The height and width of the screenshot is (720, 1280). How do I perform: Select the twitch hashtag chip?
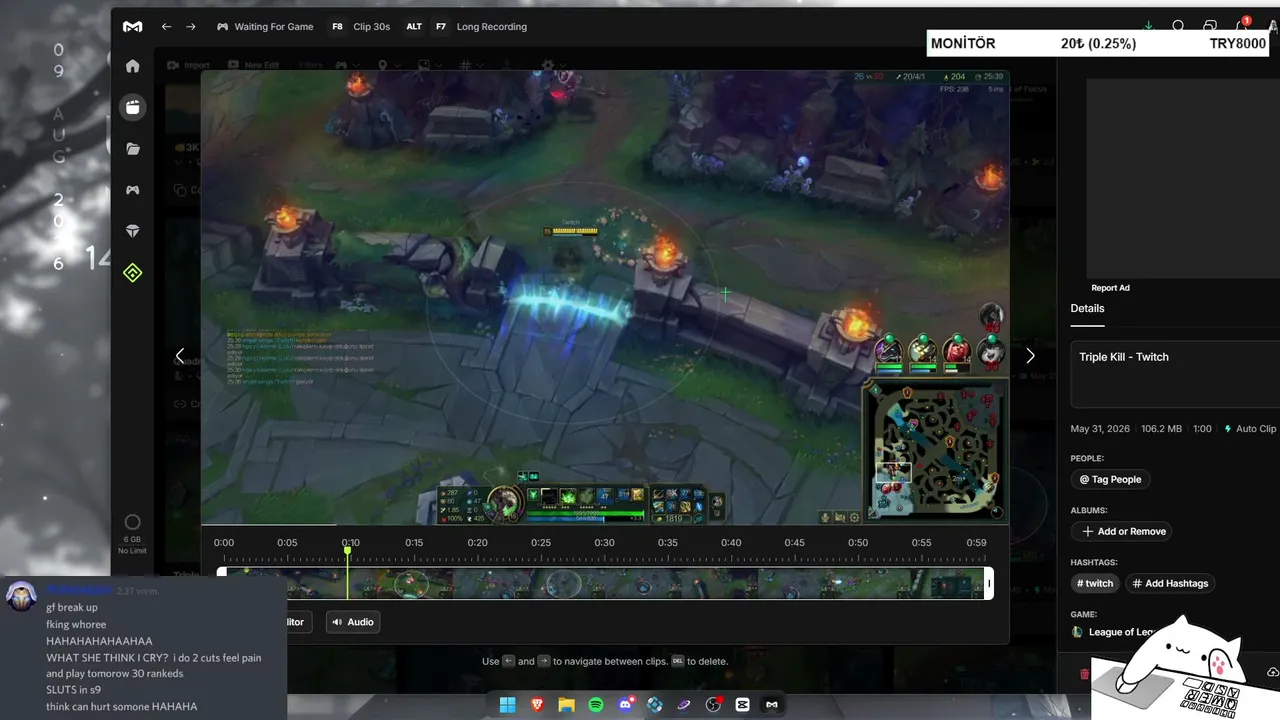point(1094,583)
